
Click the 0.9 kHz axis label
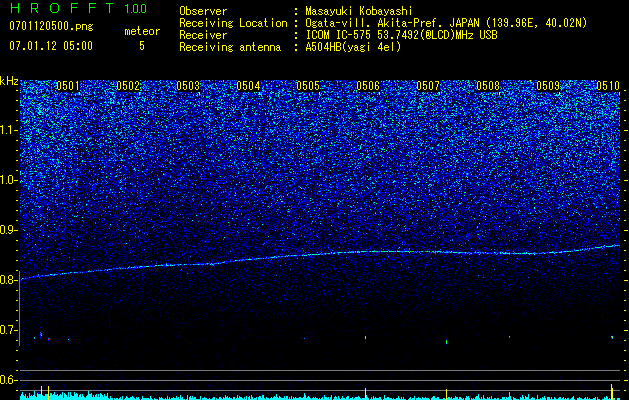click(8, 230)
